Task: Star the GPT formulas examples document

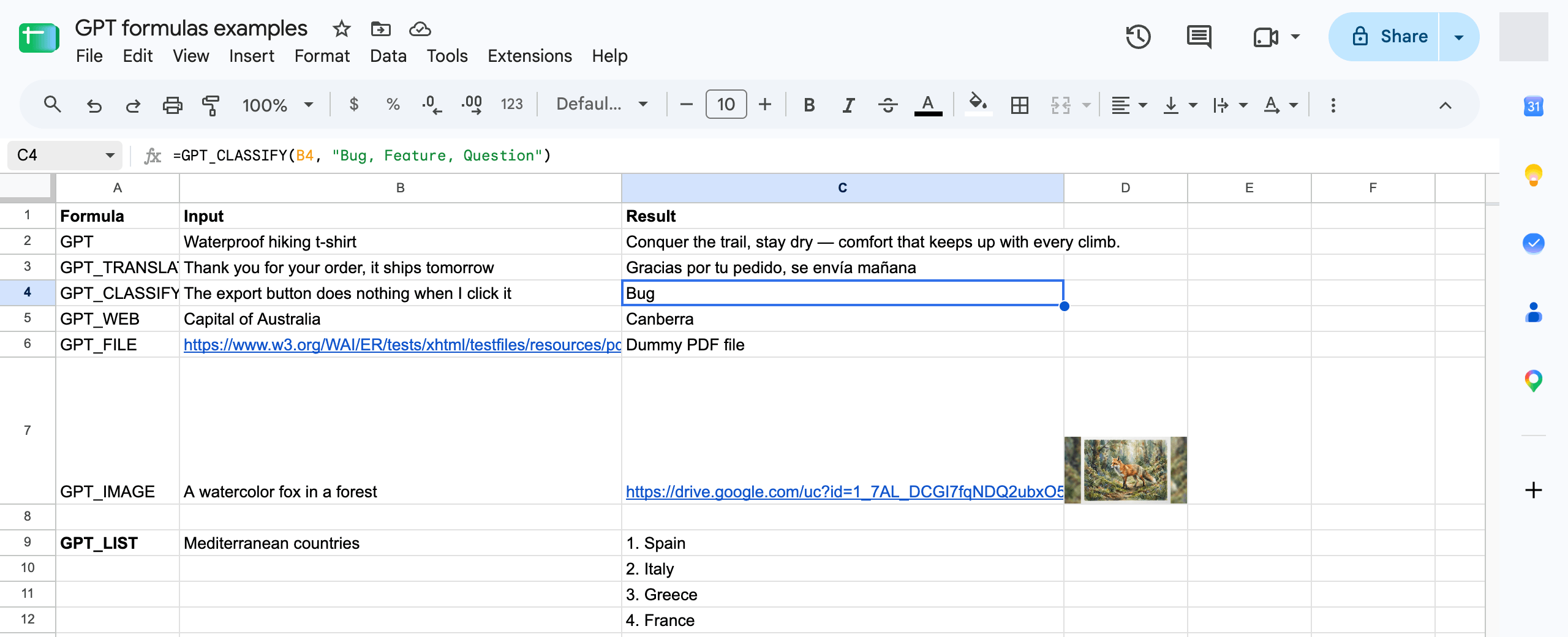Action: tap(341, 29)
